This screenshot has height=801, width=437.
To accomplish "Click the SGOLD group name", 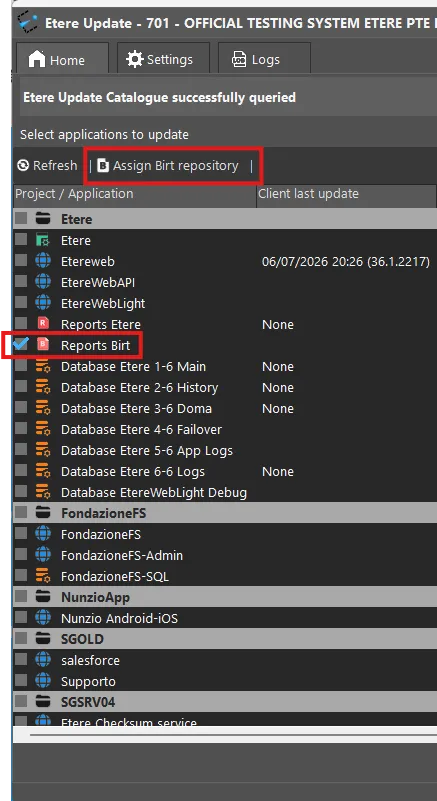I will [x=82, y=639].
